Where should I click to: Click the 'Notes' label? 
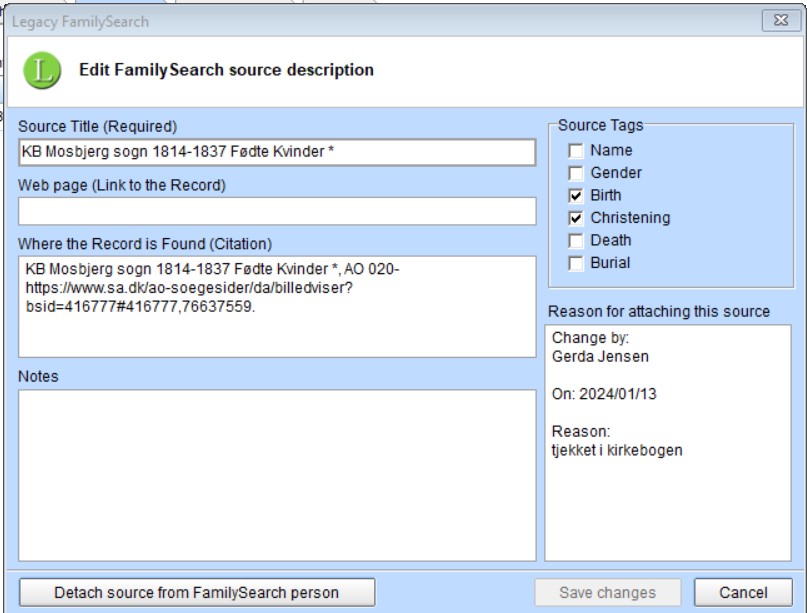pyautogui.click(x=38, y=376)
